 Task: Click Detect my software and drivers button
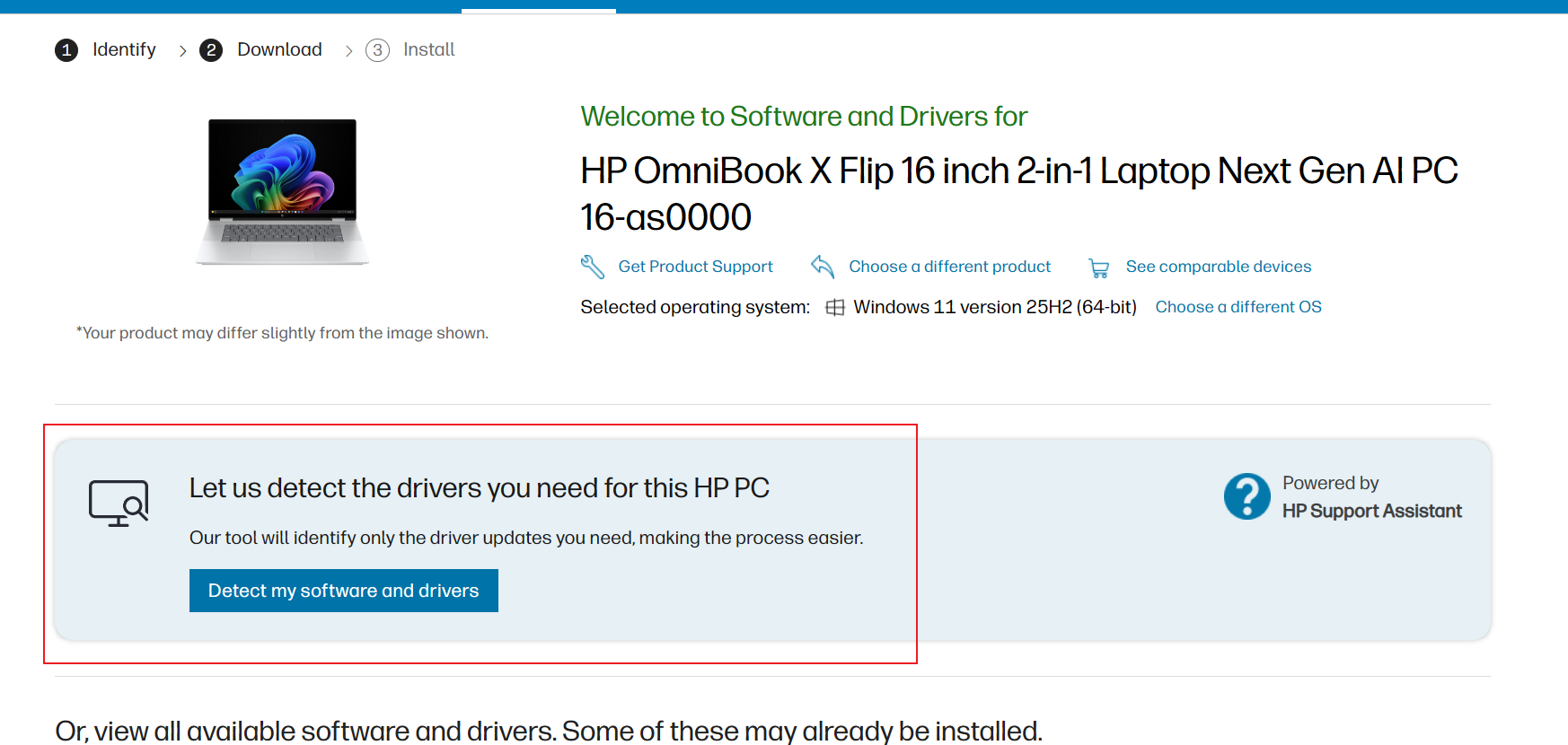point(344,591)
